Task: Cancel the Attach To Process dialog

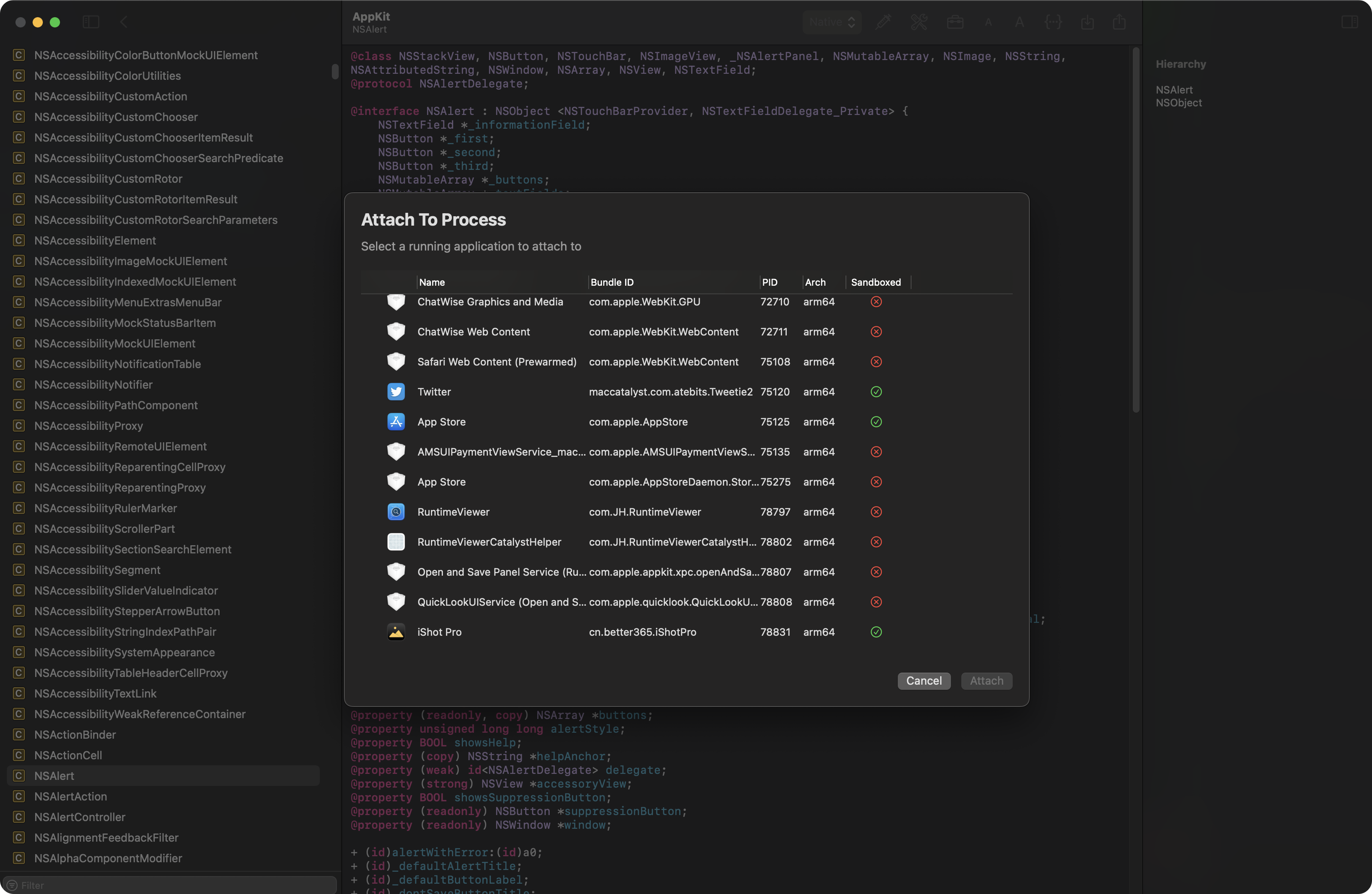Action: (924, 681)
